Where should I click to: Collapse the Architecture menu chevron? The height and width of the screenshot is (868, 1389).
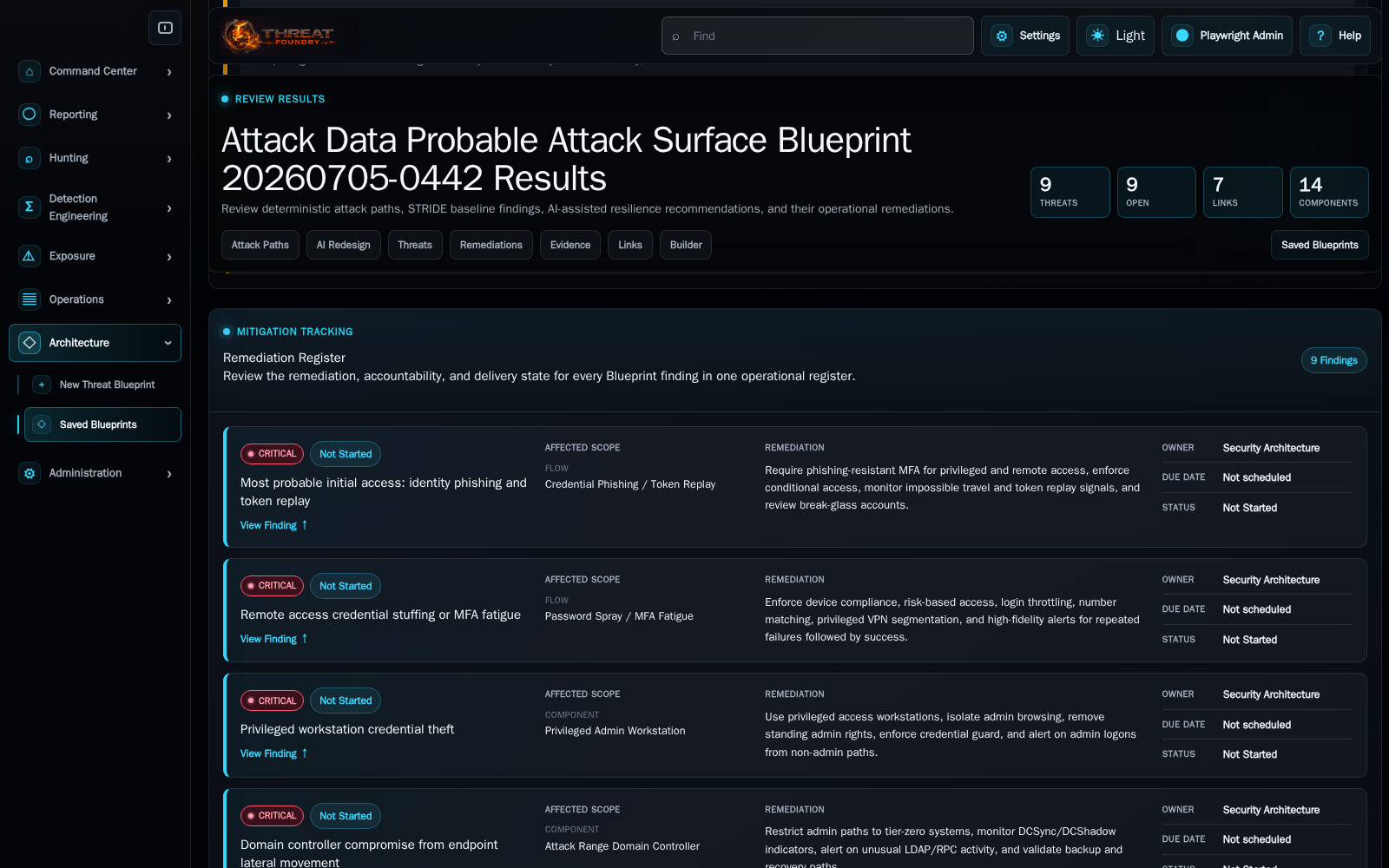coord(168,343)
